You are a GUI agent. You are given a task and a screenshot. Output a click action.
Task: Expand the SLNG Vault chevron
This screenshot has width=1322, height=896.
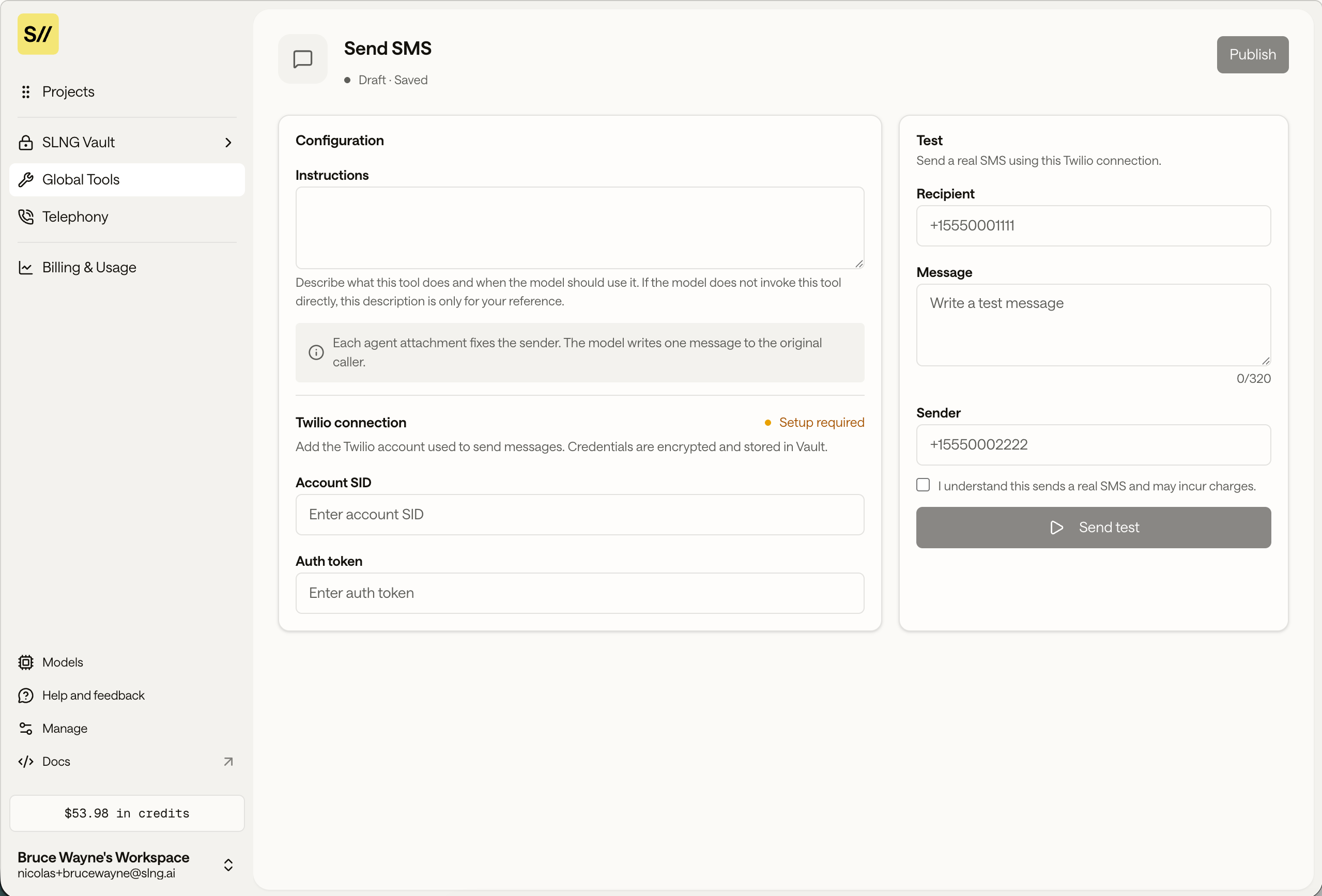pyautogui.click(x=228, y=142)
